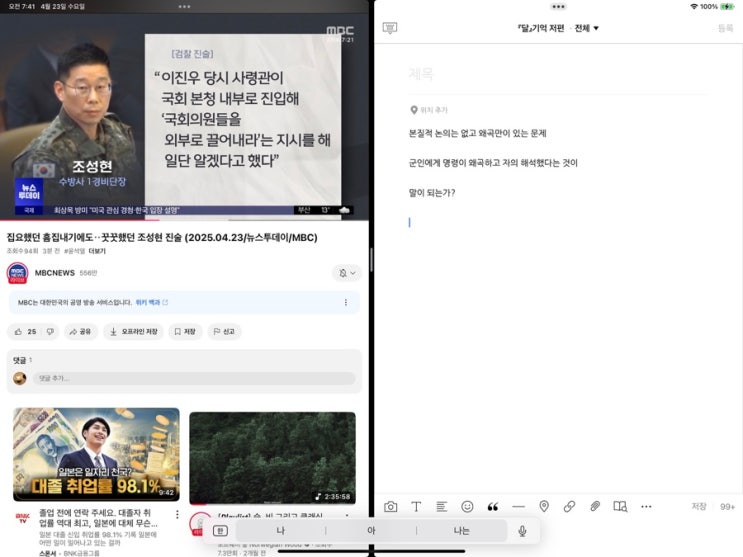Viewport: 743px width, 557px height.
Task: Switch keyboard language with 한 key
Action: pyautogui.click(x=220, y=530)
